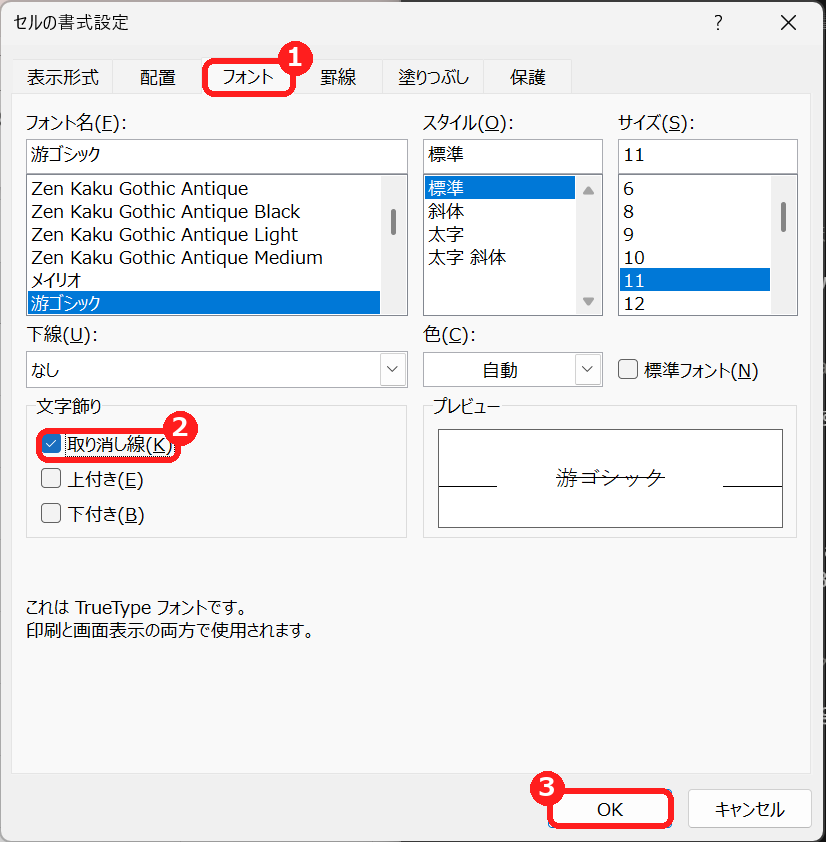Click the スタイル text field
Screen dimensions: 826x842
point(512,156)
